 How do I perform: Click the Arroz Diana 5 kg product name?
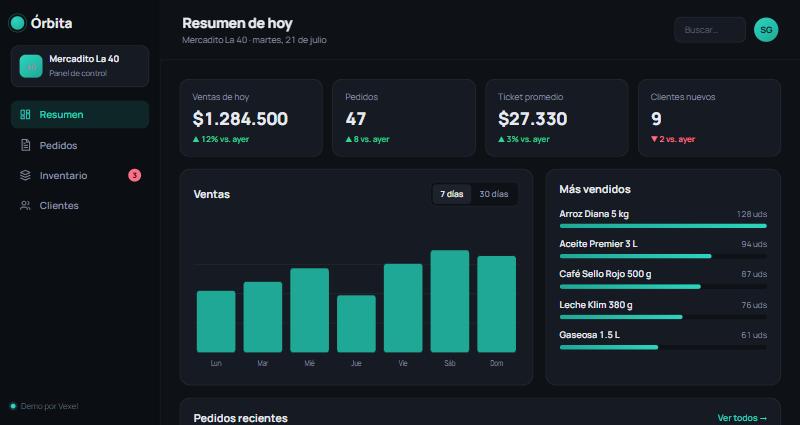point(594,214)
